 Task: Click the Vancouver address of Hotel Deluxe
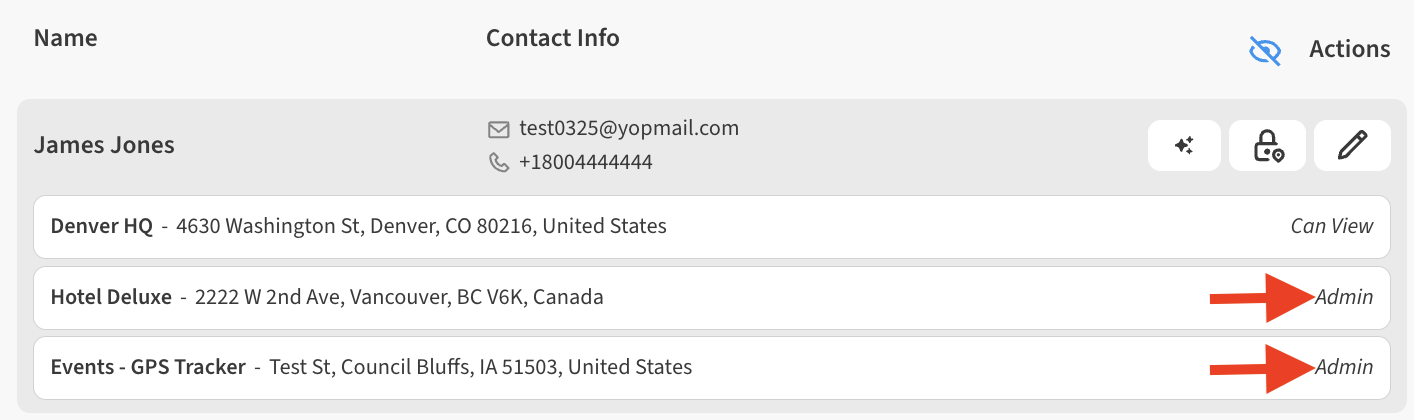coord(399,297)
